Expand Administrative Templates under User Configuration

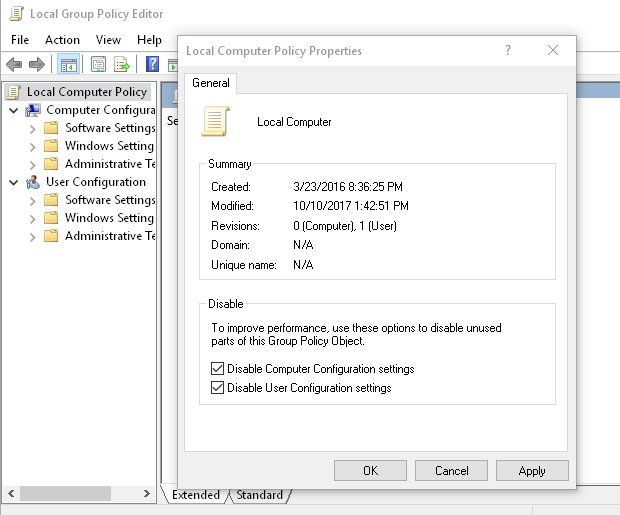[x=32, y=237]
